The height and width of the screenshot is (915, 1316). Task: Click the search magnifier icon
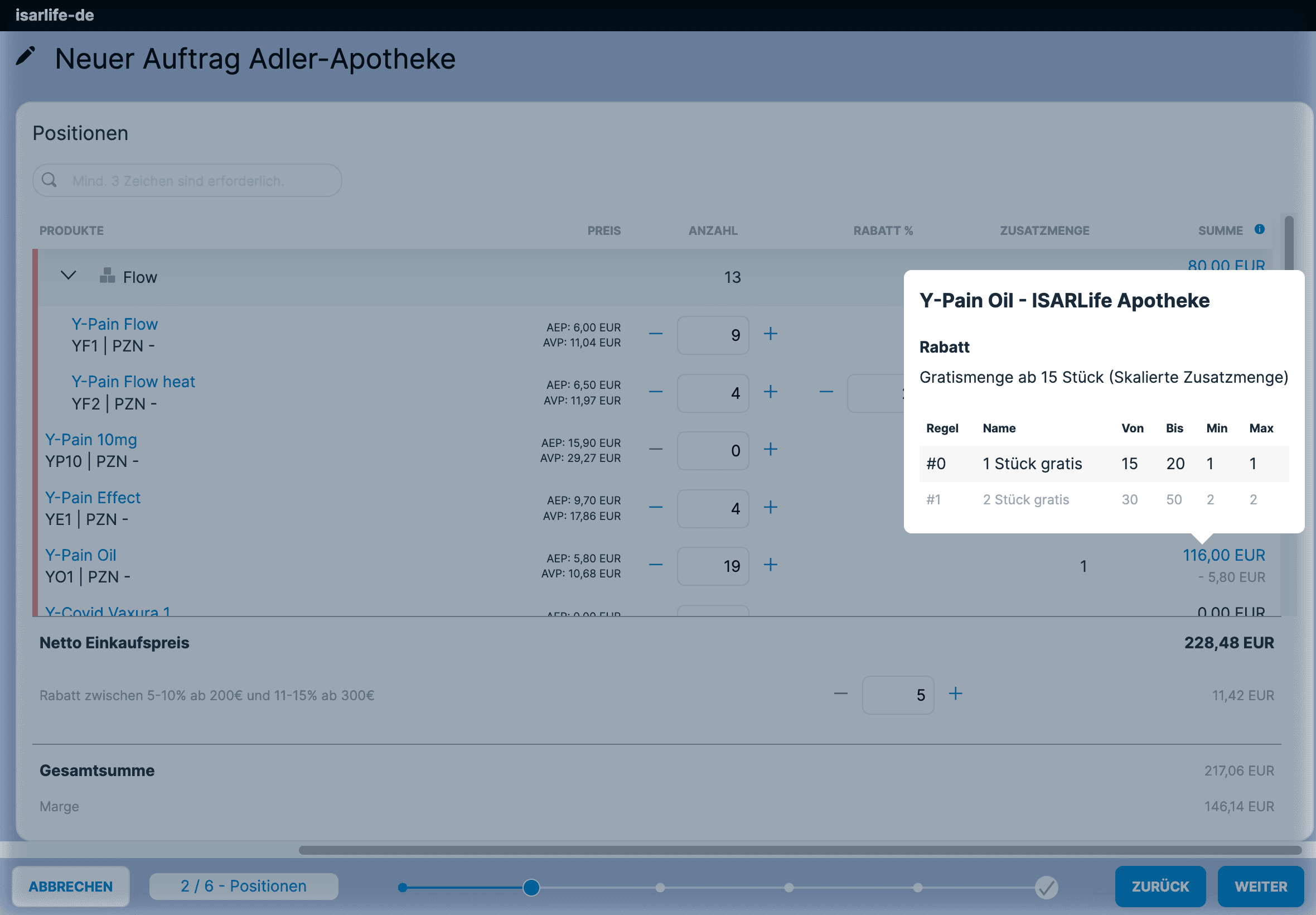[x=50, y=180]
